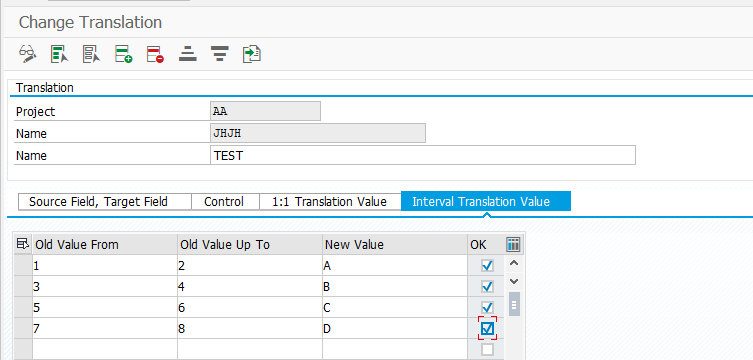Open table column configuration icon
The height and width of the screenshot is (360, 753).
click(513, 245)
